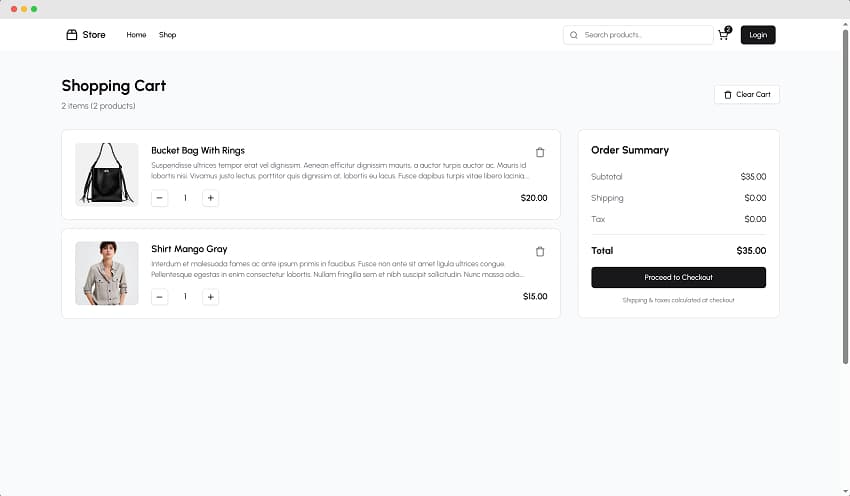
Task: Click the Shirt Mango Gray title
Action: pos(189,249)
